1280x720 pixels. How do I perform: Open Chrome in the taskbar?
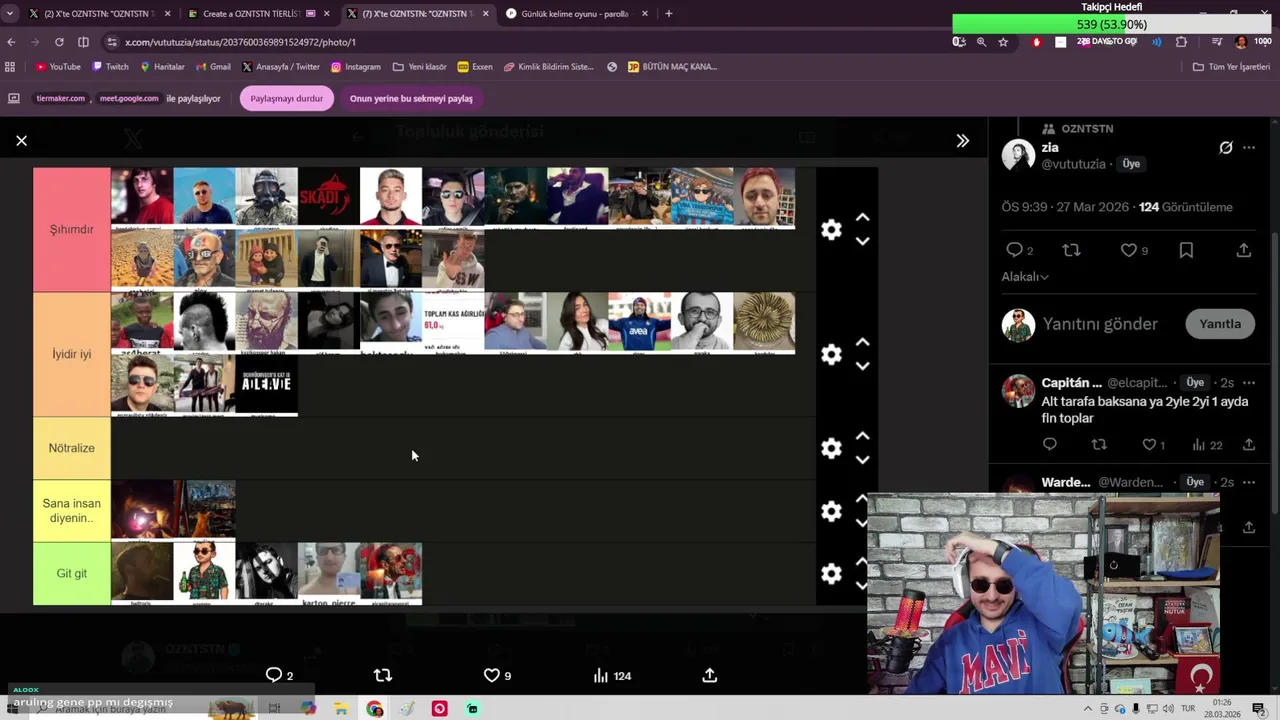[374, 709]
